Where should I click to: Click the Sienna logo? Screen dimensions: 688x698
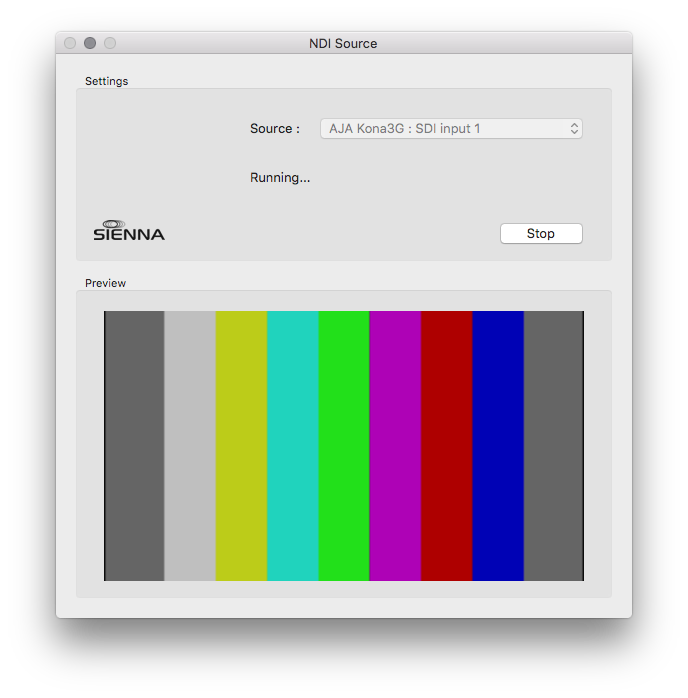coord(129,230)
